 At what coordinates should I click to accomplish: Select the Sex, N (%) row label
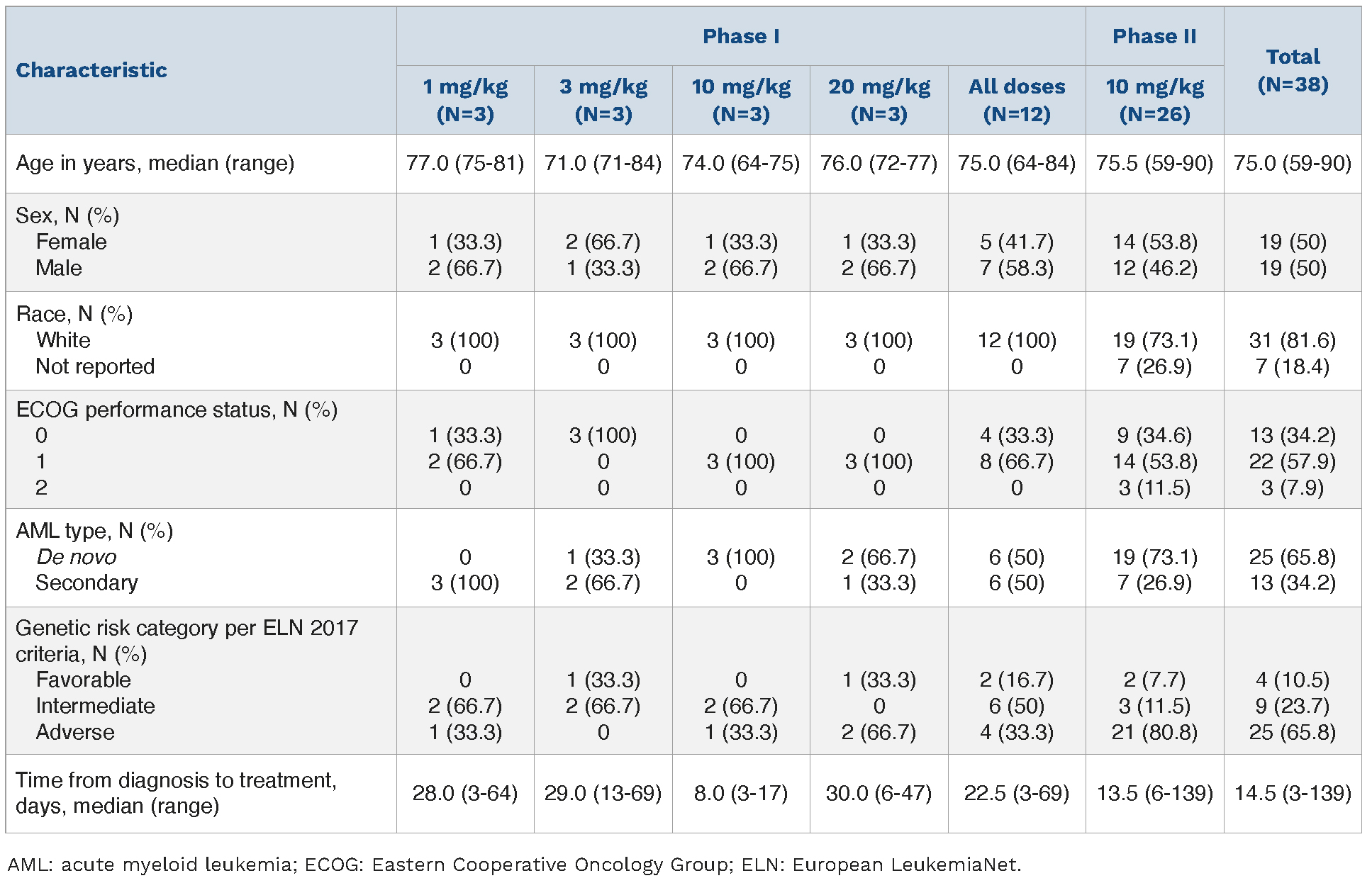click(67, 215)
